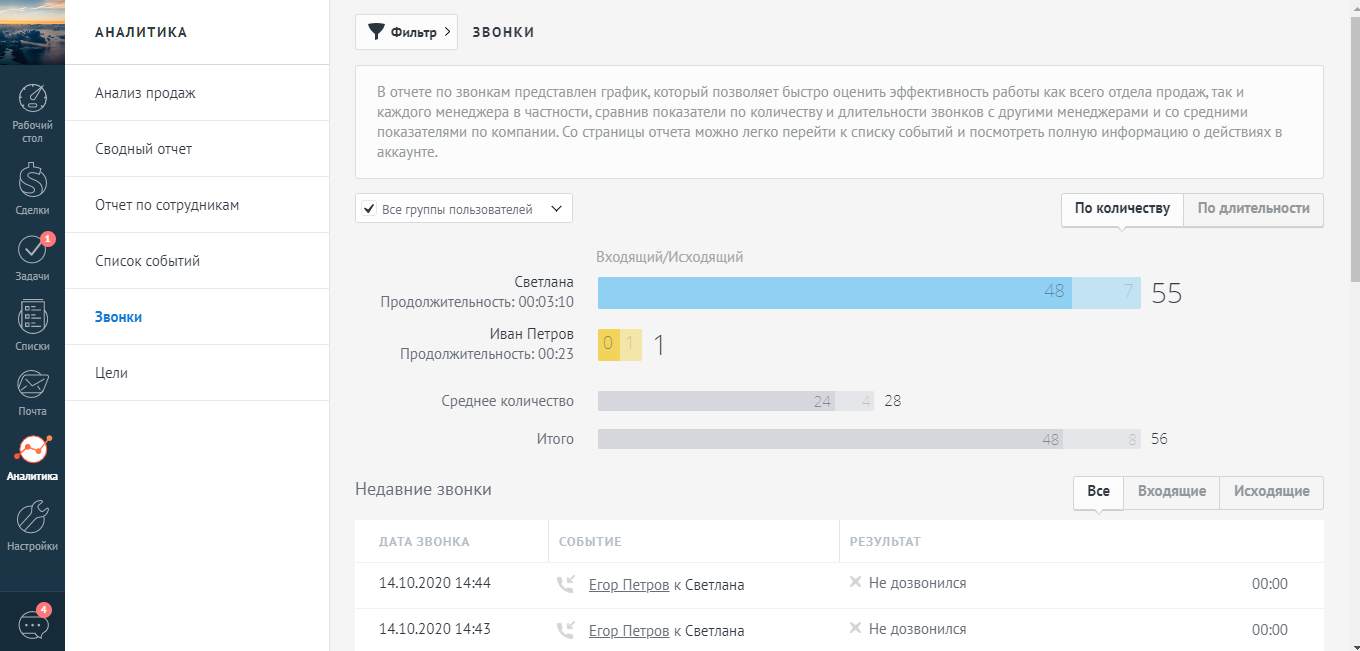
Task: Open Анализ продаж in the analytics menu
Action: 145,93
